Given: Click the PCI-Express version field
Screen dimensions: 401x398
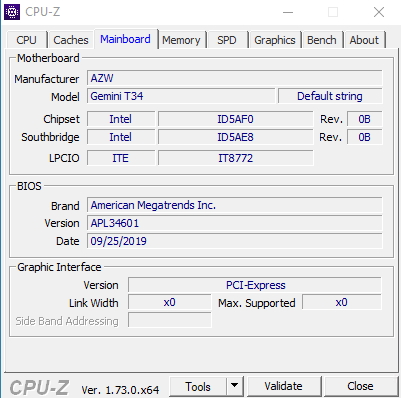Looking at the screenshot, I should (x=255, y=285).
